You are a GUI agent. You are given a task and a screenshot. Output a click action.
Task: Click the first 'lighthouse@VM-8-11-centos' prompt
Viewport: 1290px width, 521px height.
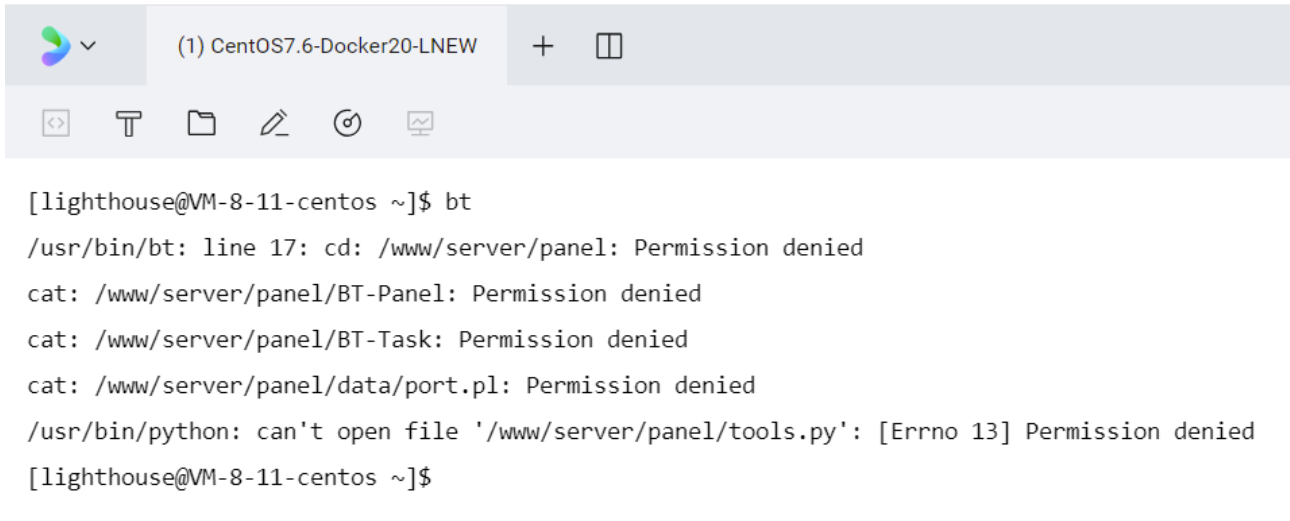click(218, 202)
